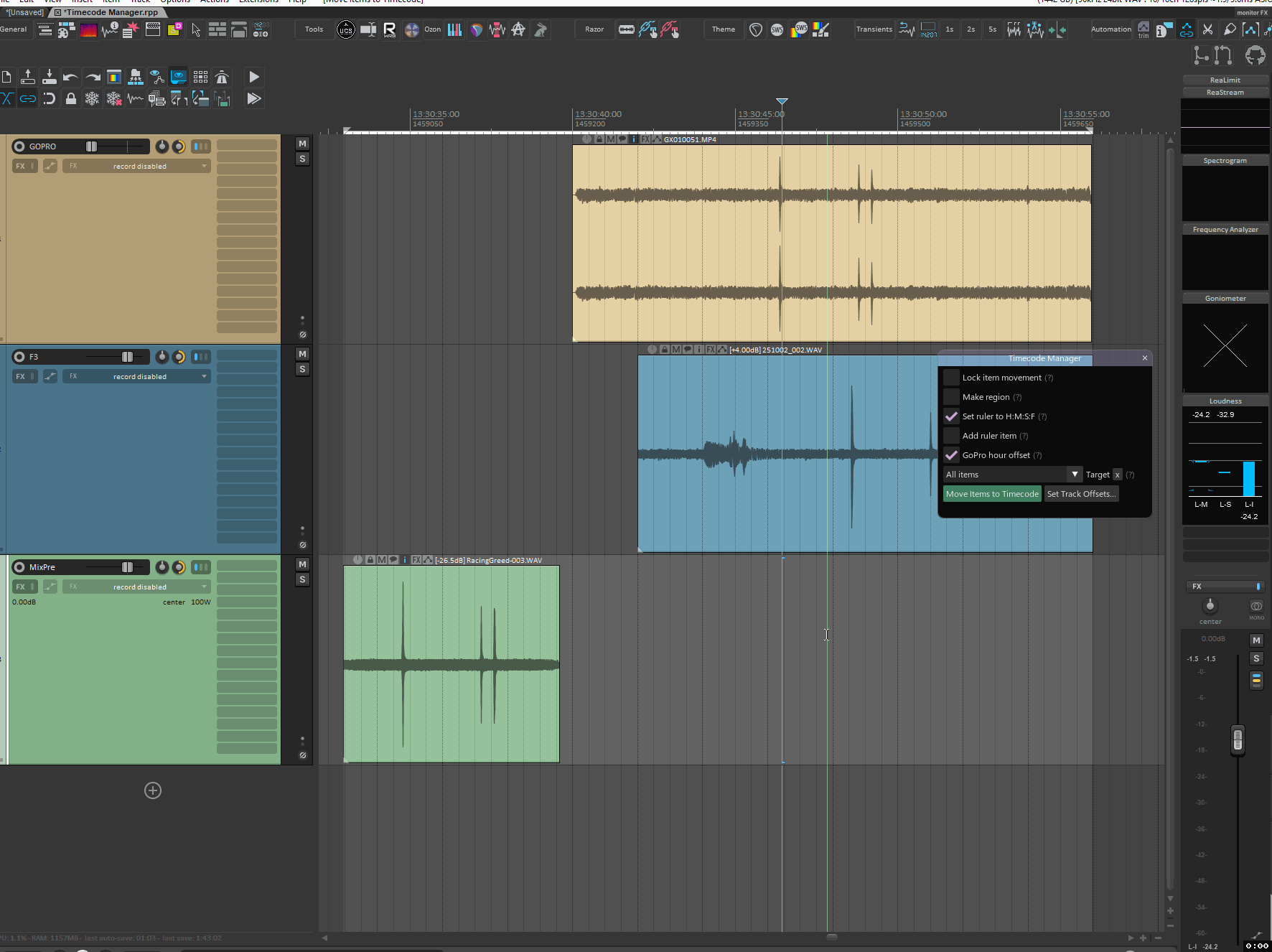Open GOPRO track record disabled dropdown
This screenshot has height=952, width=1272.
point(136,167)
